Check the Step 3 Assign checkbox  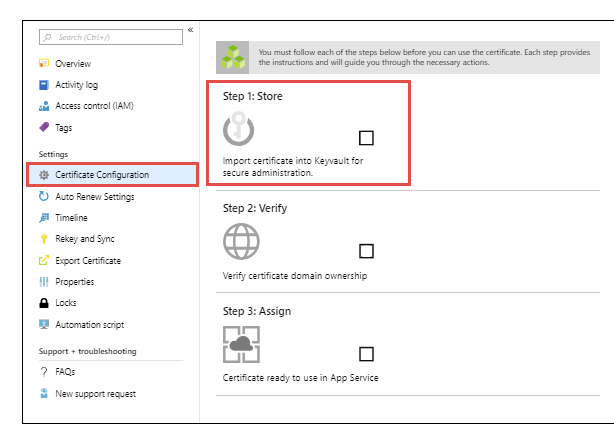tap(366, 354)
